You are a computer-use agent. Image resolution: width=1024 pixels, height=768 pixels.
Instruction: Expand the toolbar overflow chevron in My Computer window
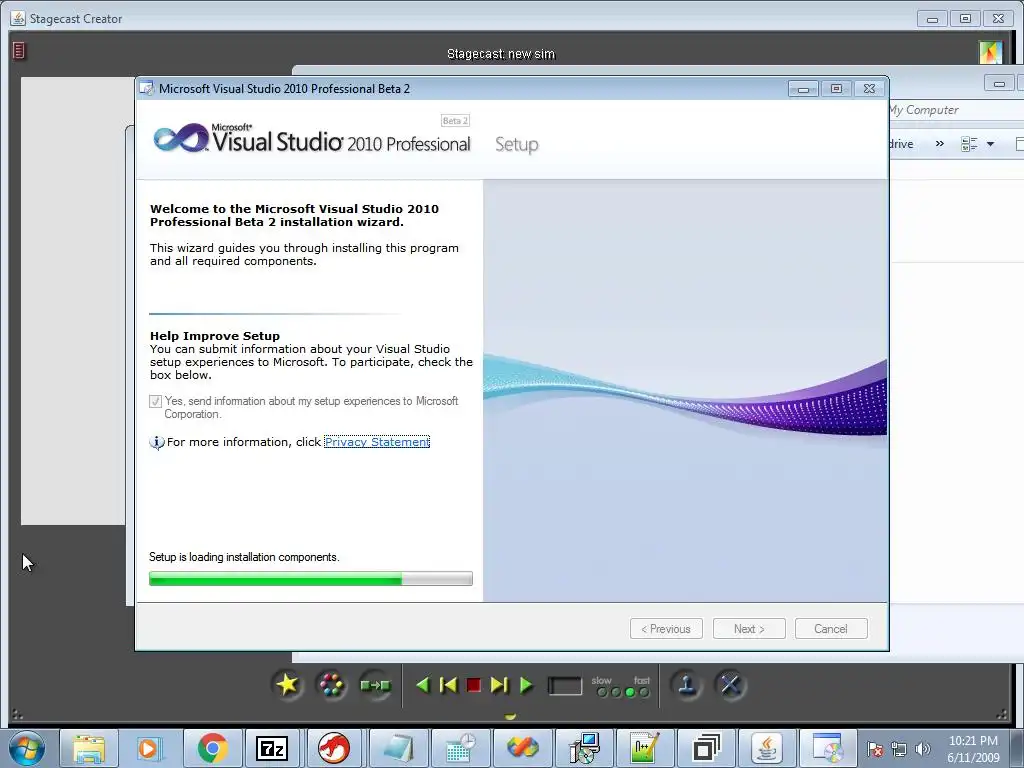940,144
